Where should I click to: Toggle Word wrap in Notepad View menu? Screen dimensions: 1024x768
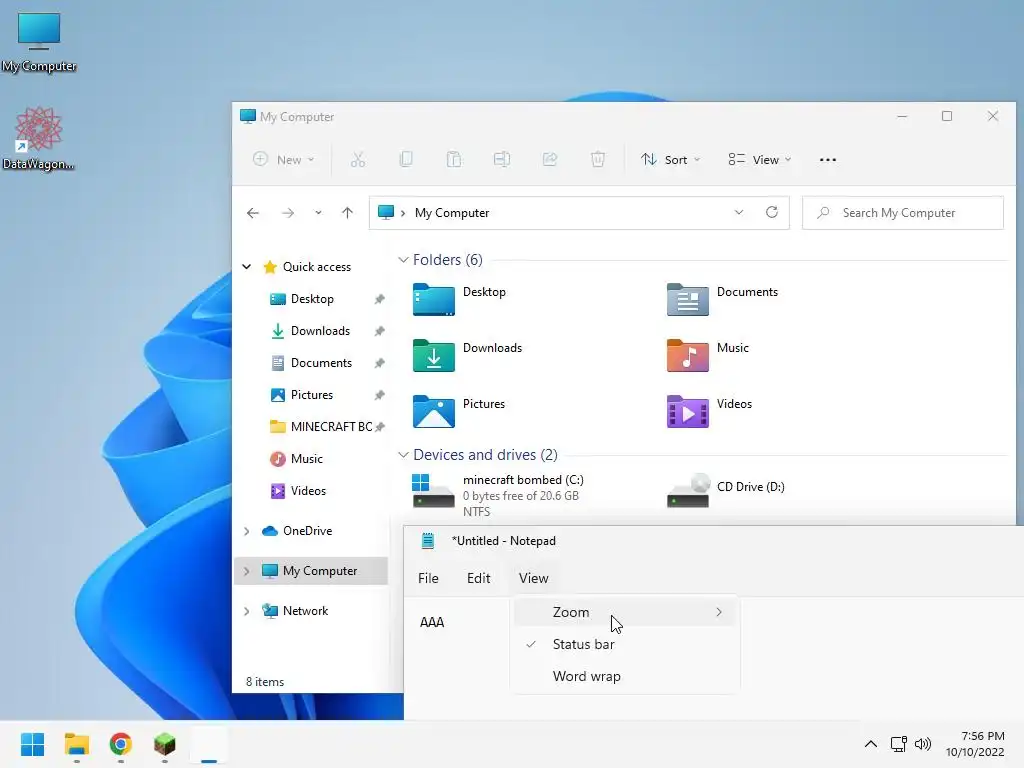[625, 676]
